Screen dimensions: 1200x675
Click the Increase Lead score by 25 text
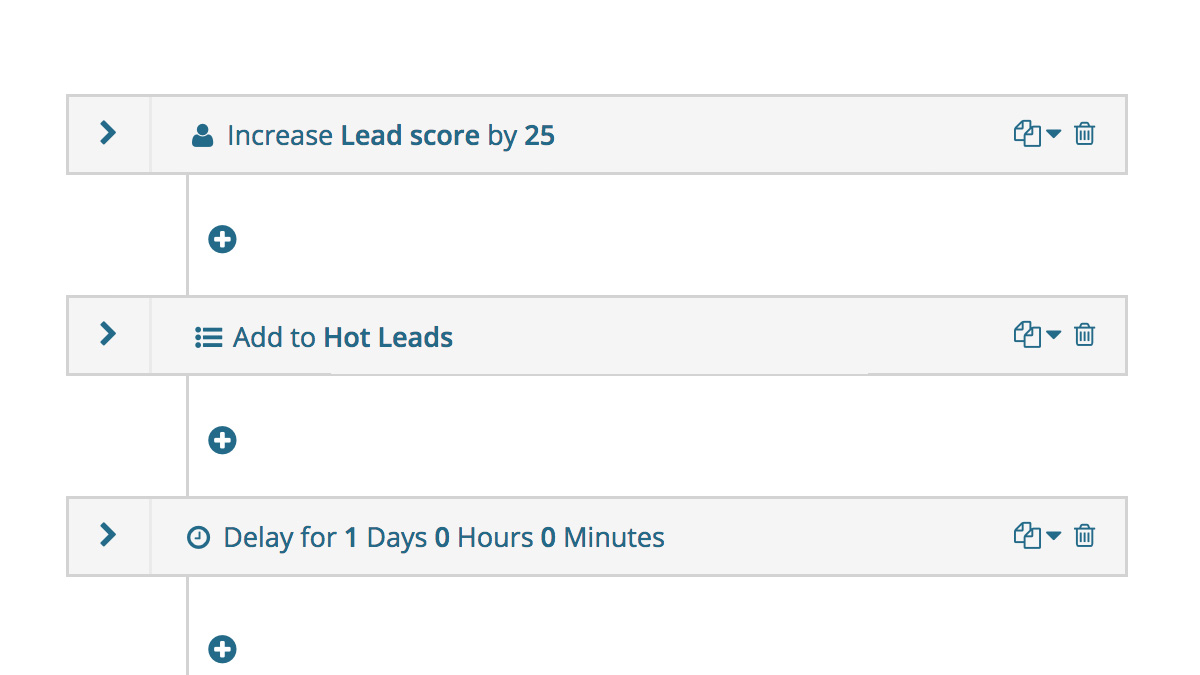pyautogui.click(x=391, y=135)
